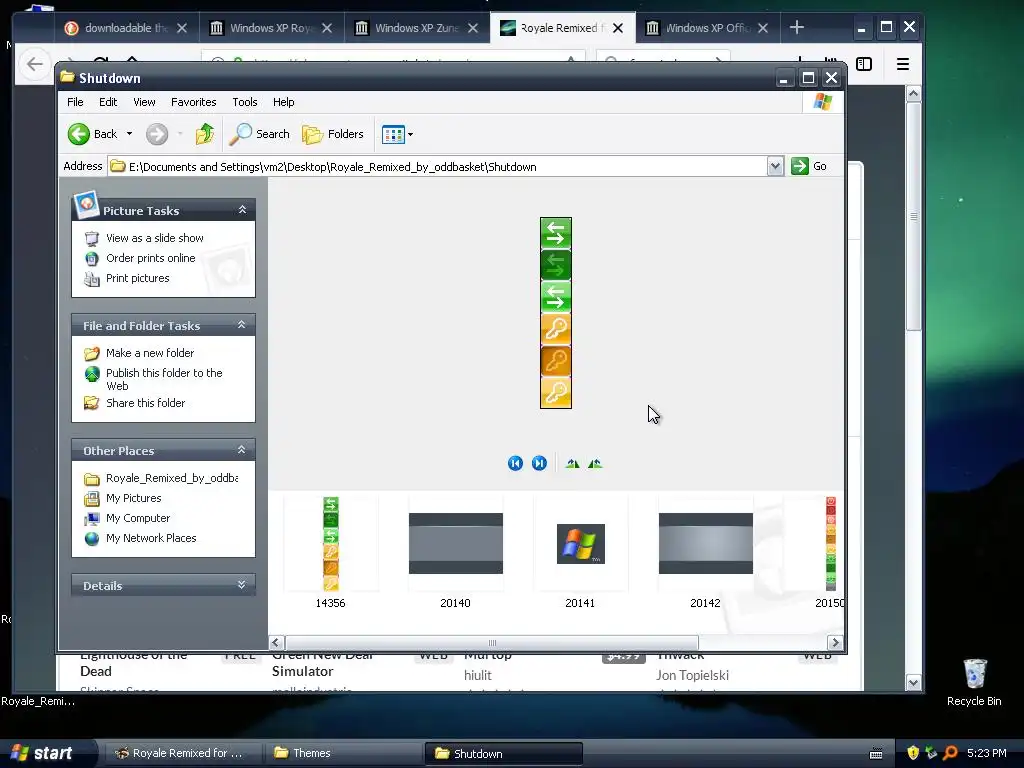Screen dimensions: 1024x768
Task: Click Make a new folder
Action: 150,353
